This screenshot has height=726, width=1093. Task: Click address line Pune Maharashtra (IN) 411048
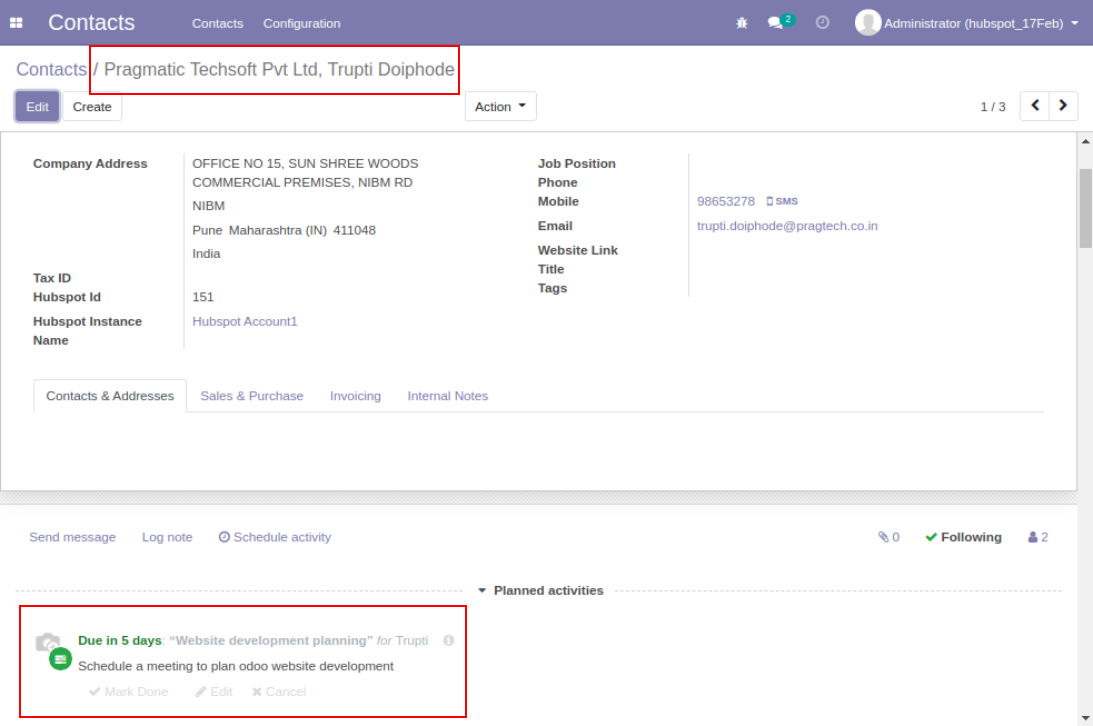coord(284,230)
